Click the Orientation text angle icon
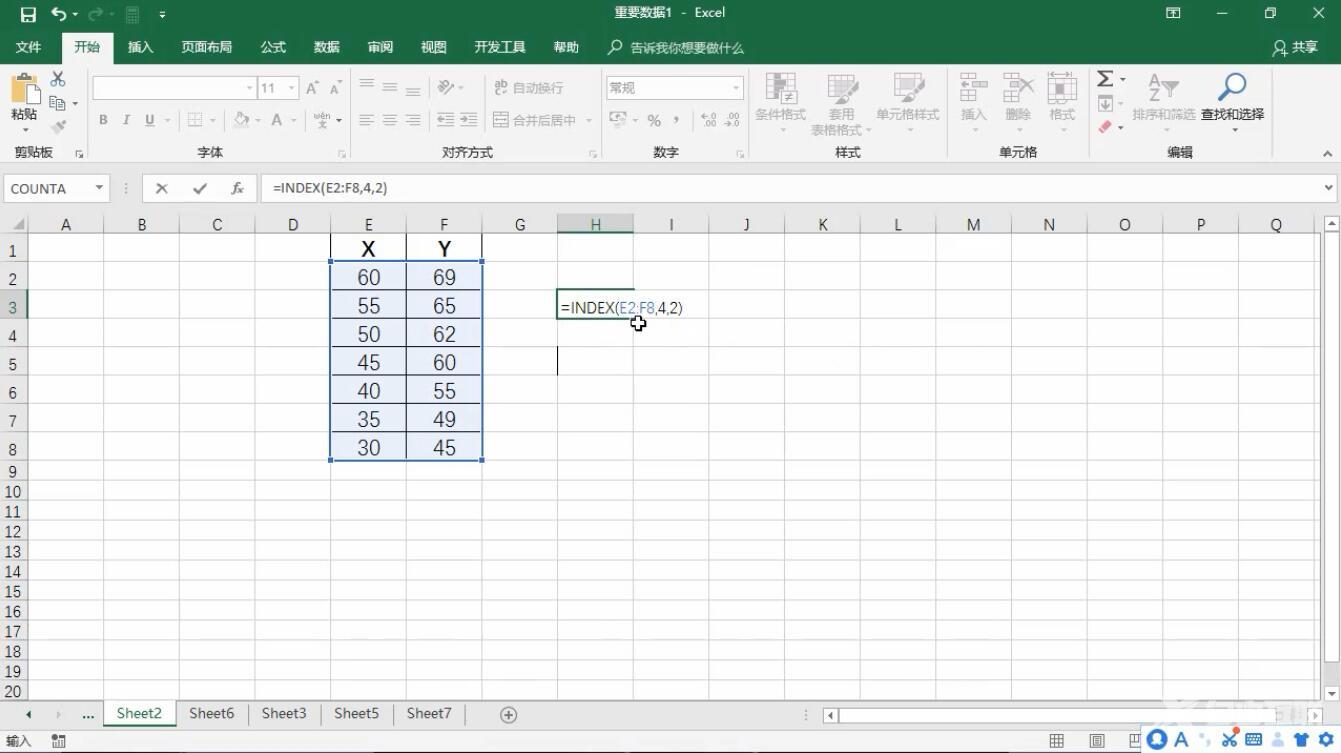Viewport: 1341px width, 753px height. [446, 88]
